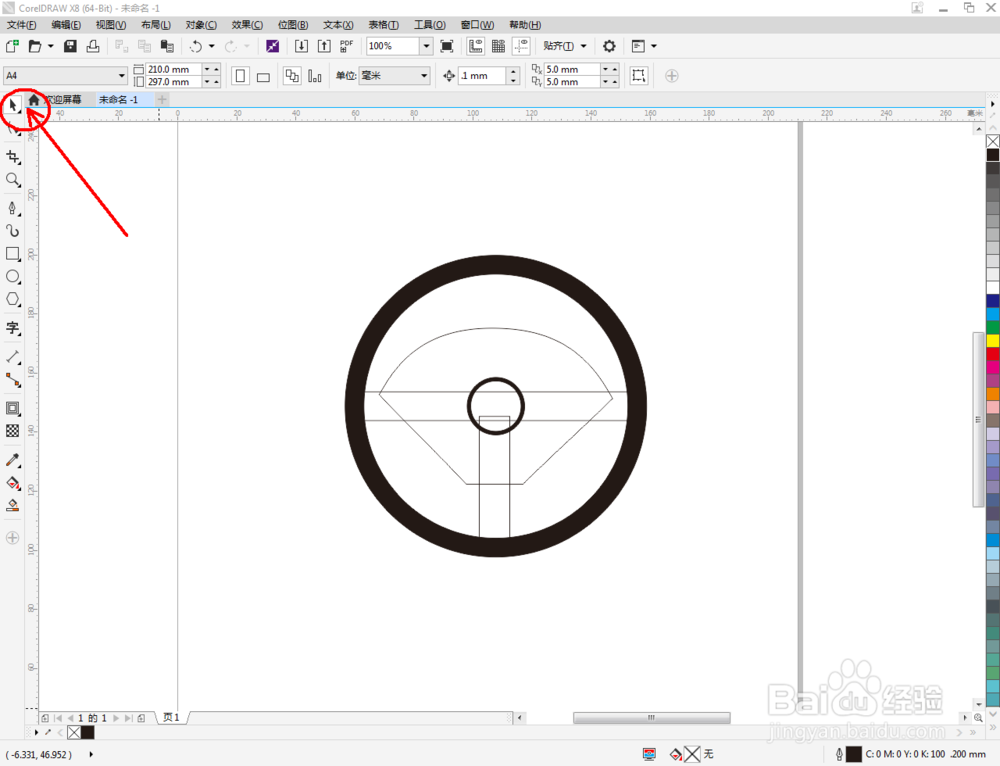Set portrait page orientation
This screenshot has height=766, width=1000.
point(240,76)
